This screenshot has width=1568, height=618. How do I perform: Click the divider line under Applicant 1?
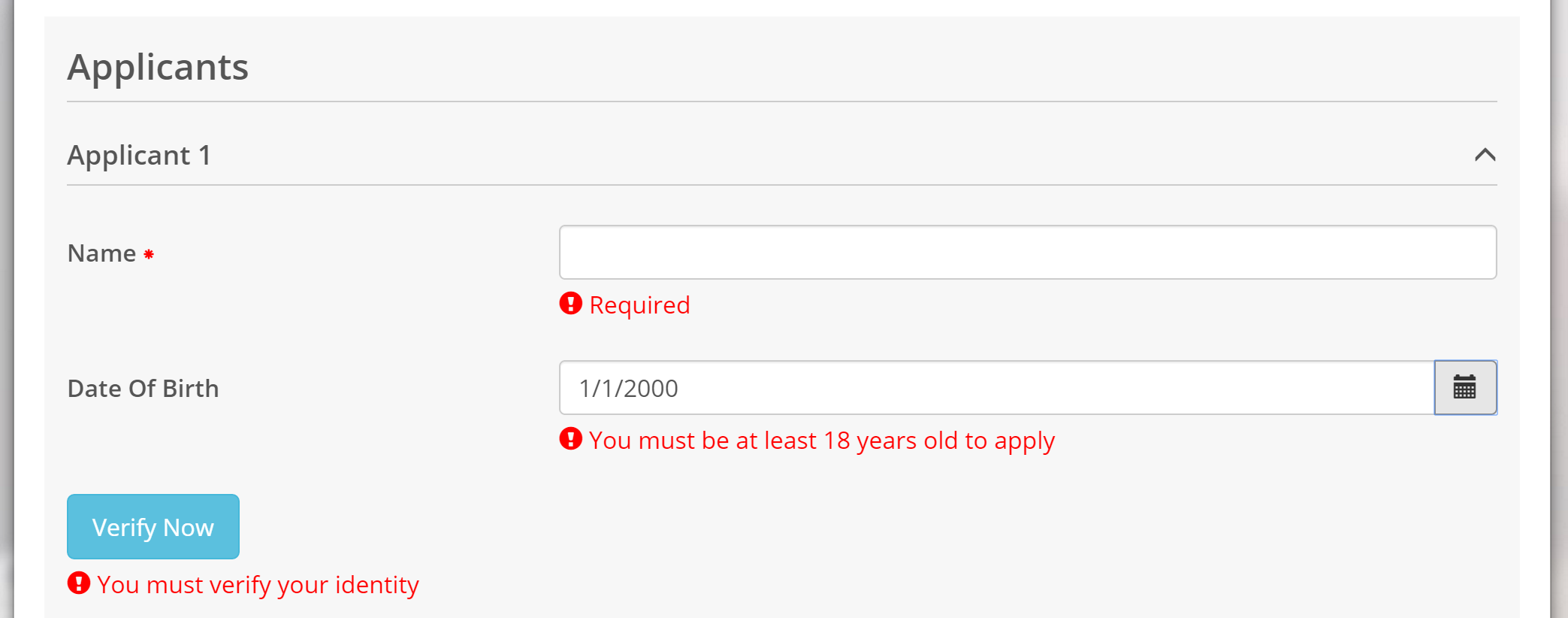tap(781, 185)
